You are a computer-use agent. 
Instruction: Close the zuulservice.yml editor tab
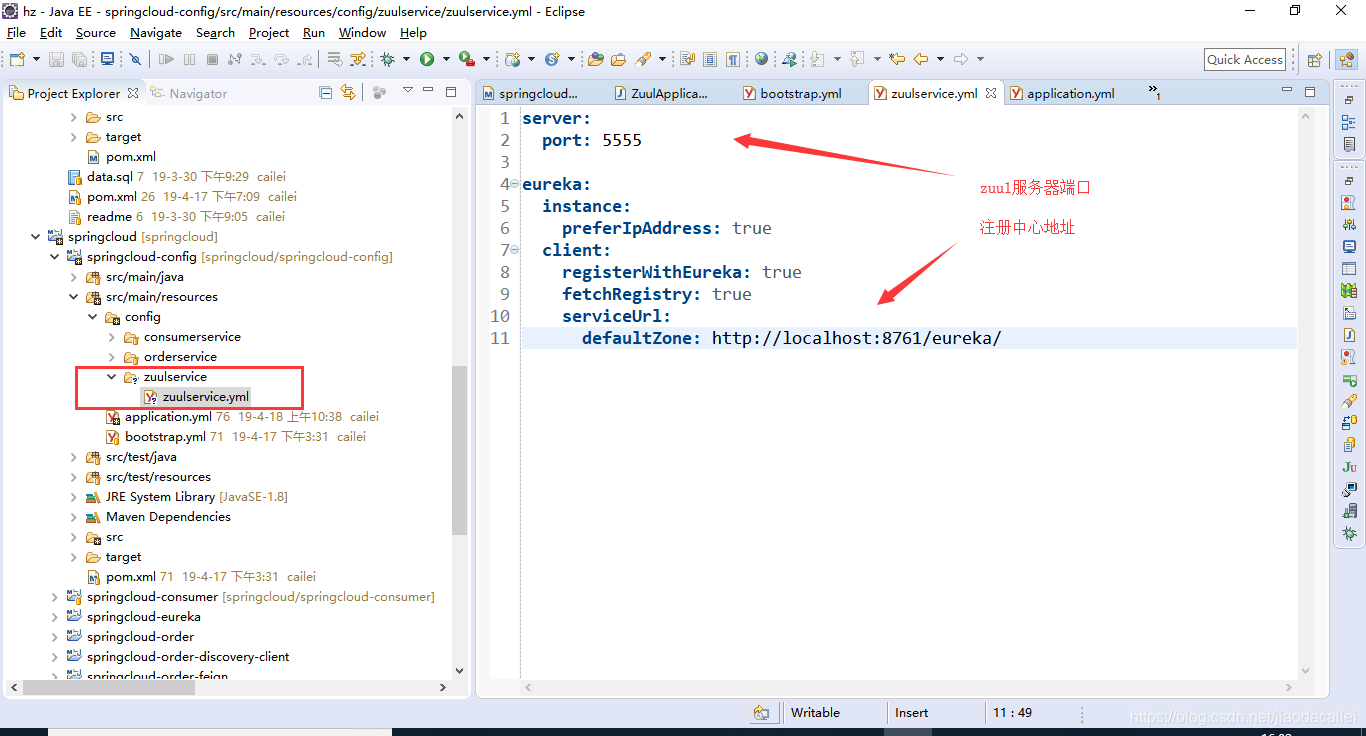(x=991, y=93)
